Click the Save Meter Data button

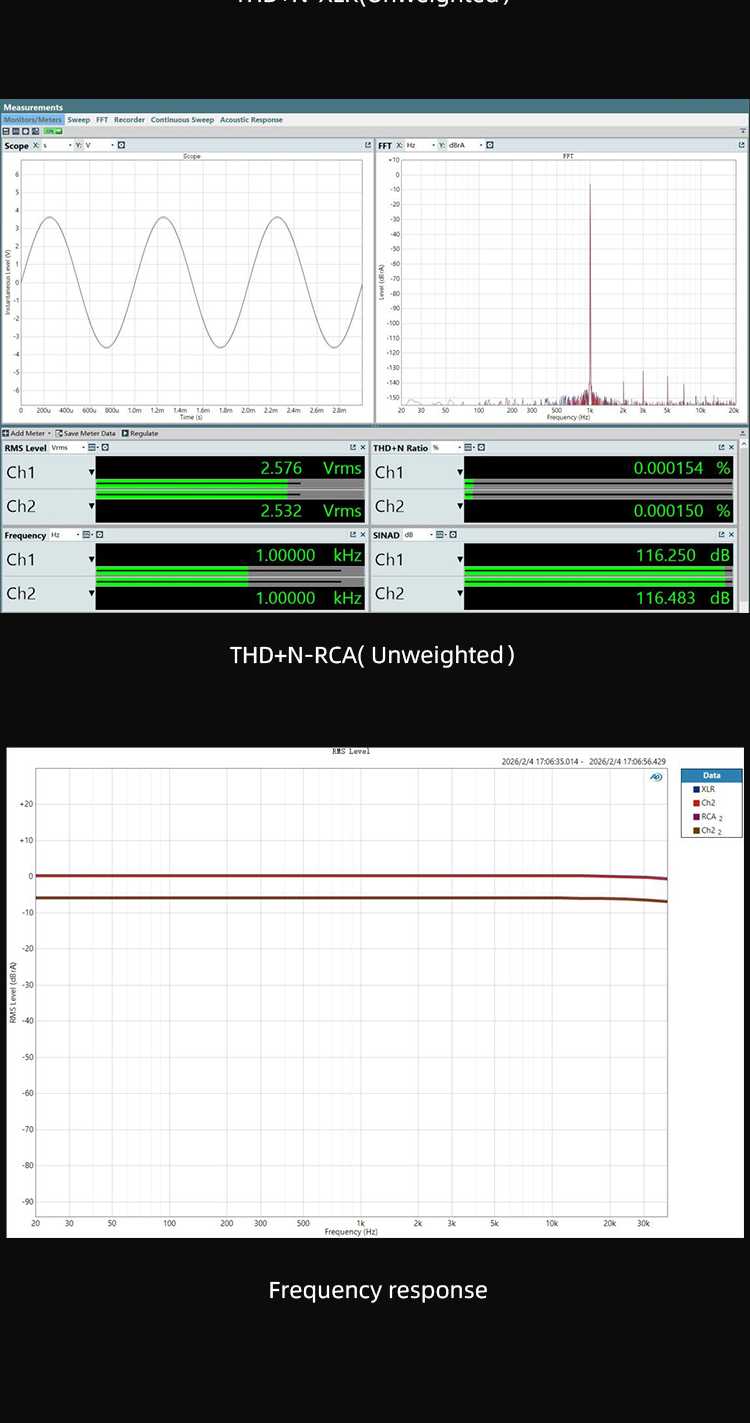click(x=85, y=433)
